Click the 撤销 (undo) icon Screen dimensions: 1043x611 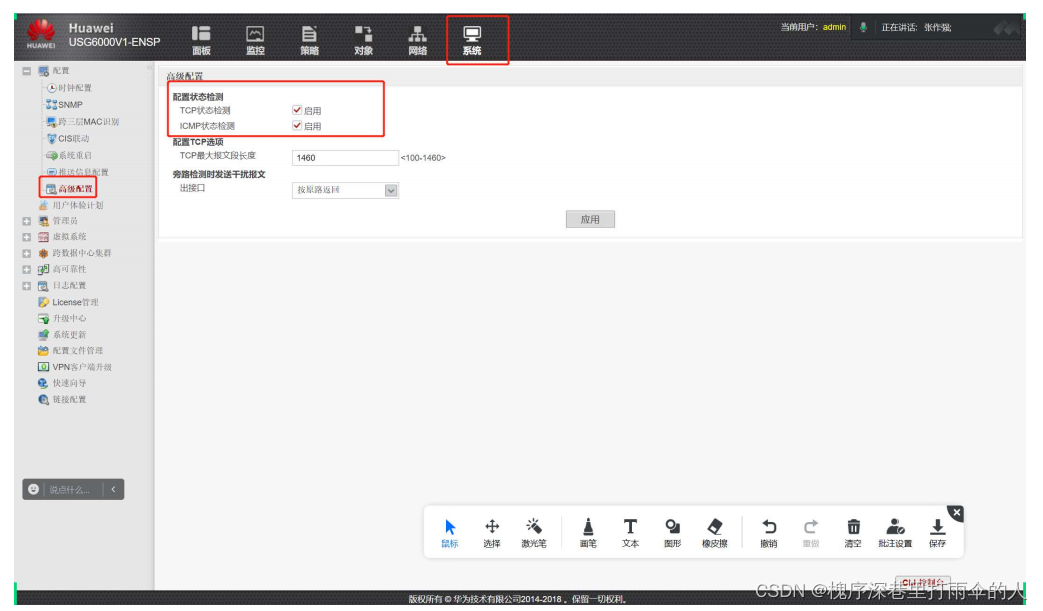coord(769,527)
